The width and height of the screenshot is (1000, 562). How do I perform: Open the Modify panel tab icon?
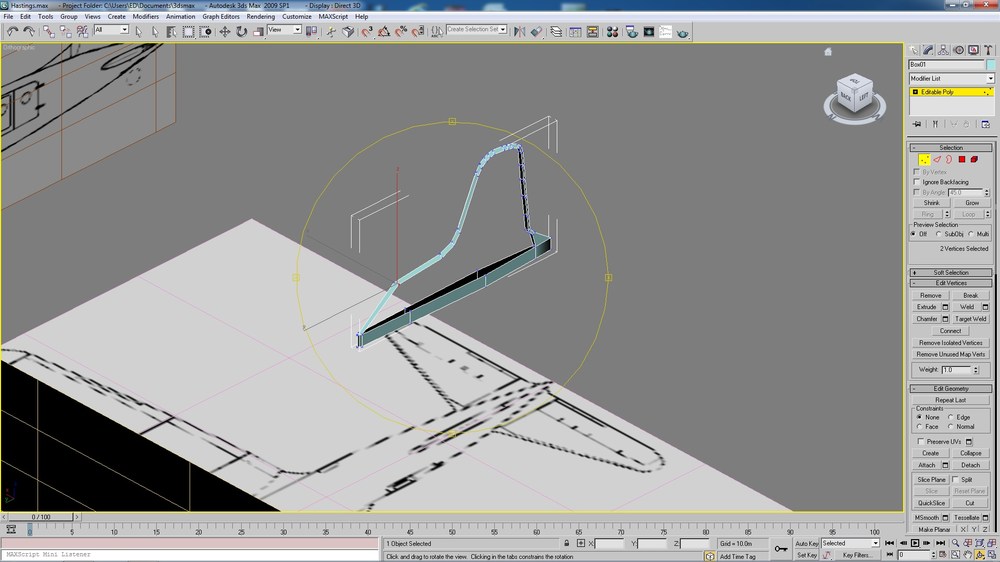(x=928, y=50)
